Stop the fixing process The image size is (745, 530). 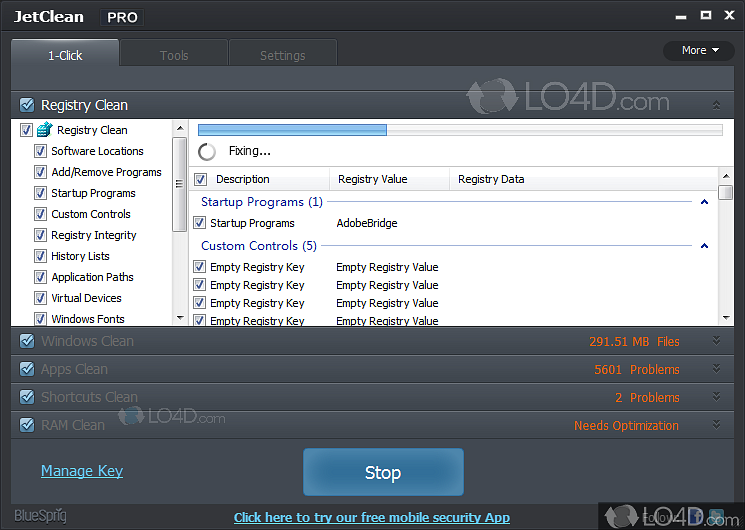tap(383, 472)
